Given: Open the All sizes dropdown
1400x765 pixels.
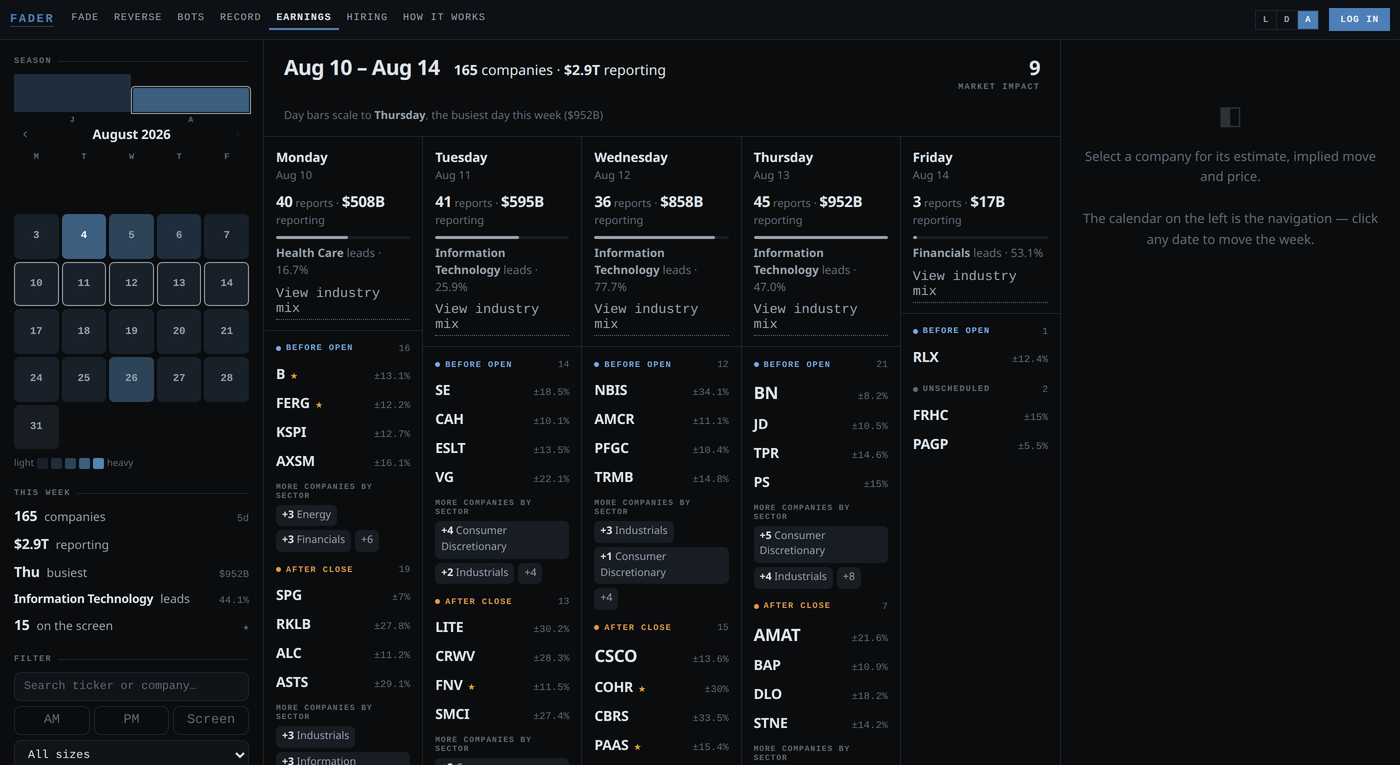Looking at the screenshot, I should [131, 754].
